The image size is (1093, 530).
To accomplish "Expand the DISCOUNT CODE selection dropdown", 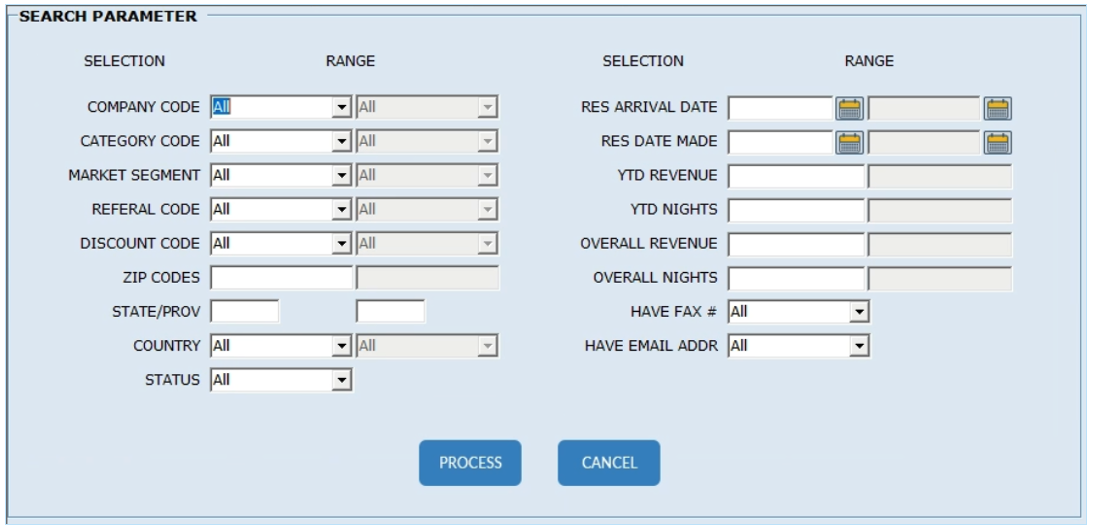I will (341, 244).
